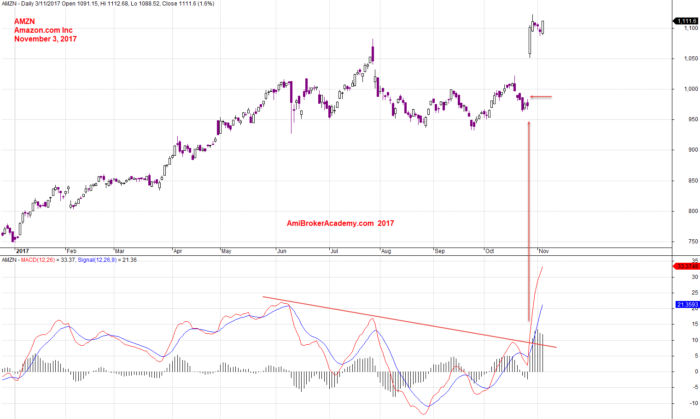Click the Signal(12,26,9) = 21.36 indicator label

tap(107, 260)
